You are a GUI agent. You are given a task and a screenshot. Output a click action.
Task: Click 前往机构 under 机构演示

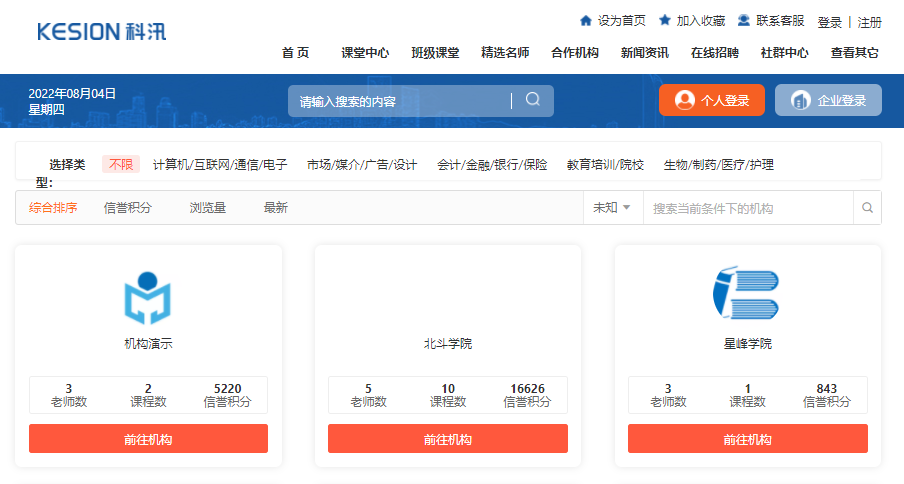[x=148, y=439]
